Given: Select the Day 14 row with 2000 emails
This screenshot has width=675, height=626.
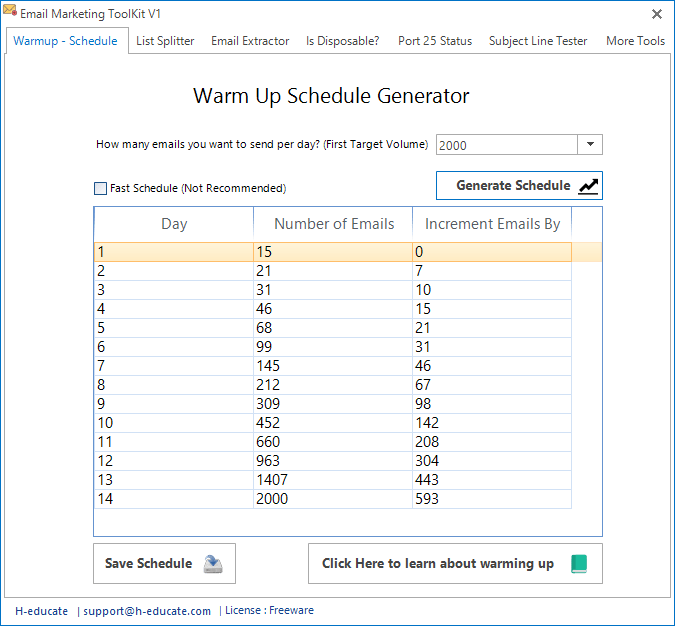Looking at the screenshot, I should [334, 499].
